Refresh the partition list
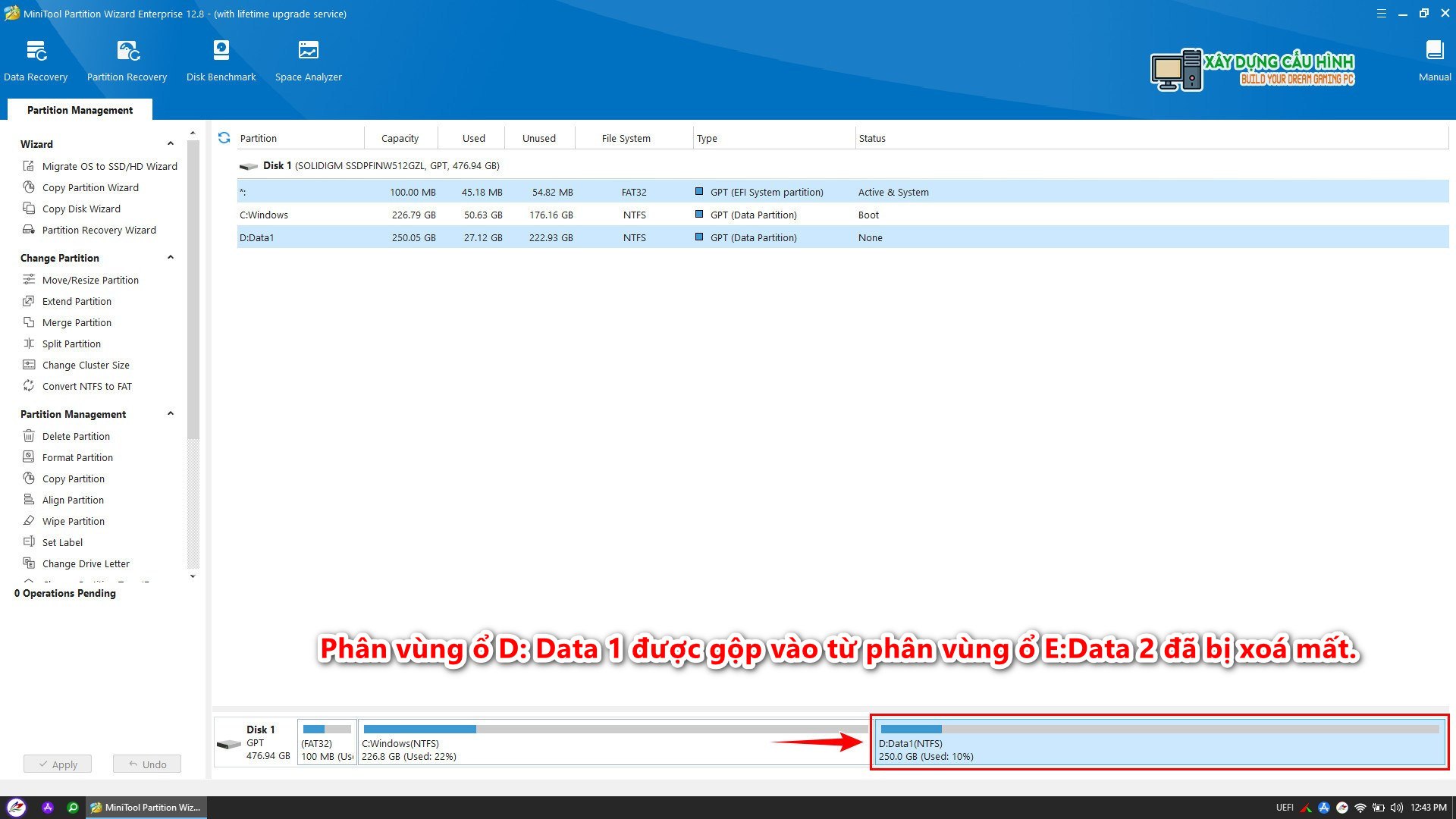 224,138
